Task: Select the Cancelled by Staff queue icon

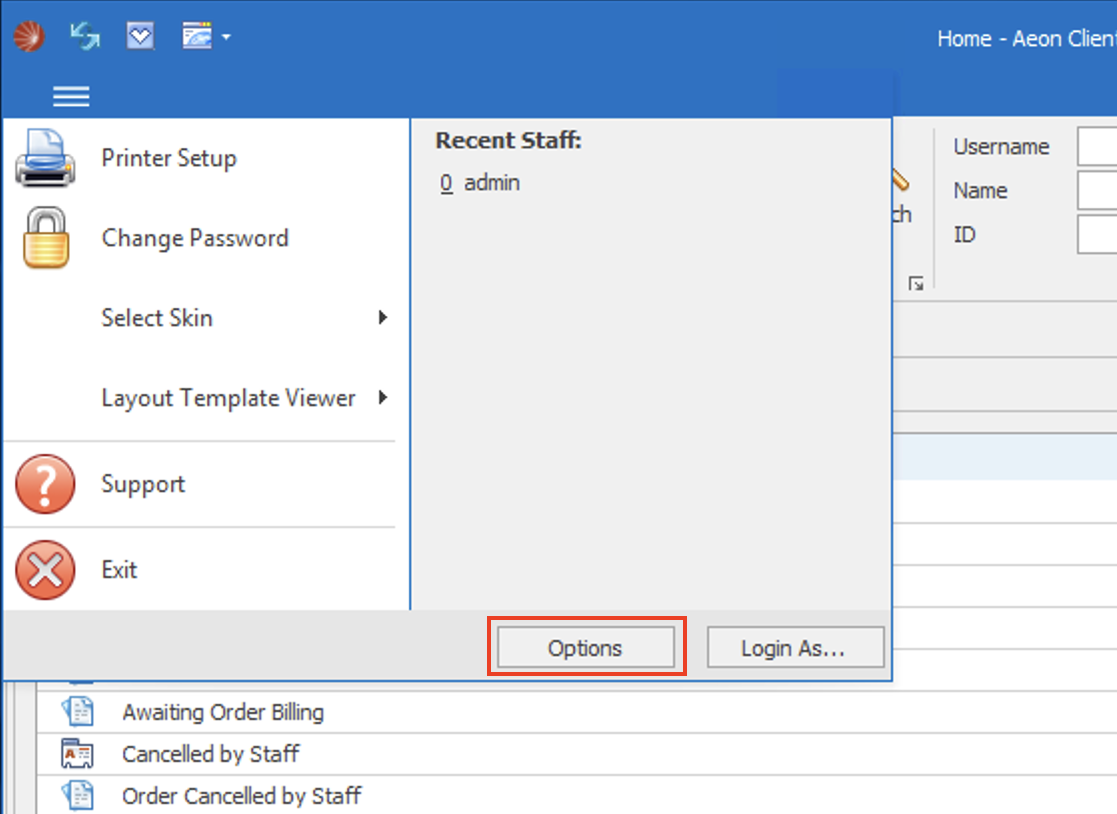Action: pos(77,754)
